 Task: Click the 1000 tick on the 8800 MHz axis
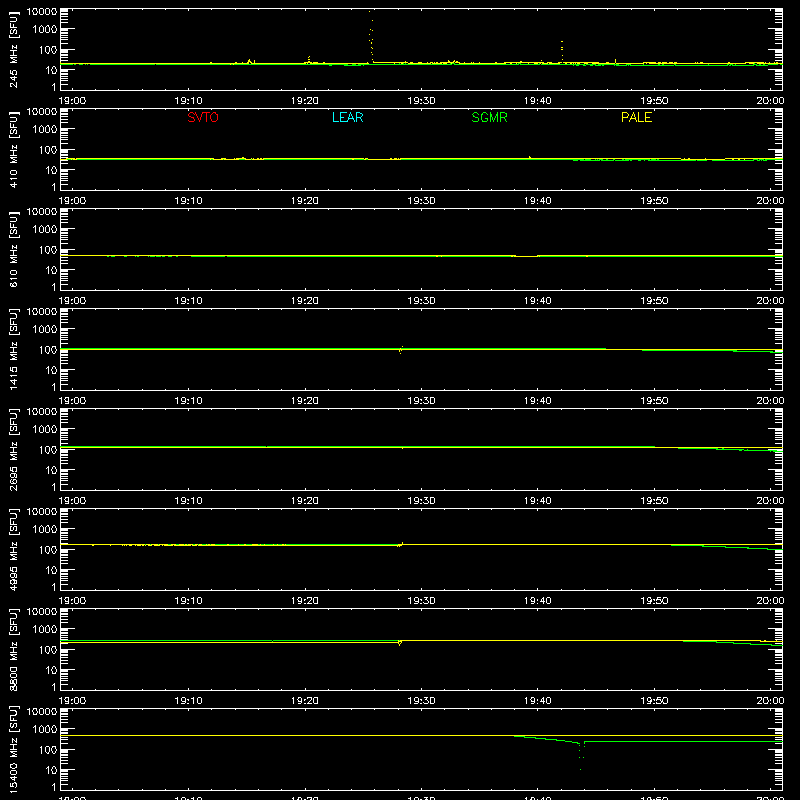44,629
